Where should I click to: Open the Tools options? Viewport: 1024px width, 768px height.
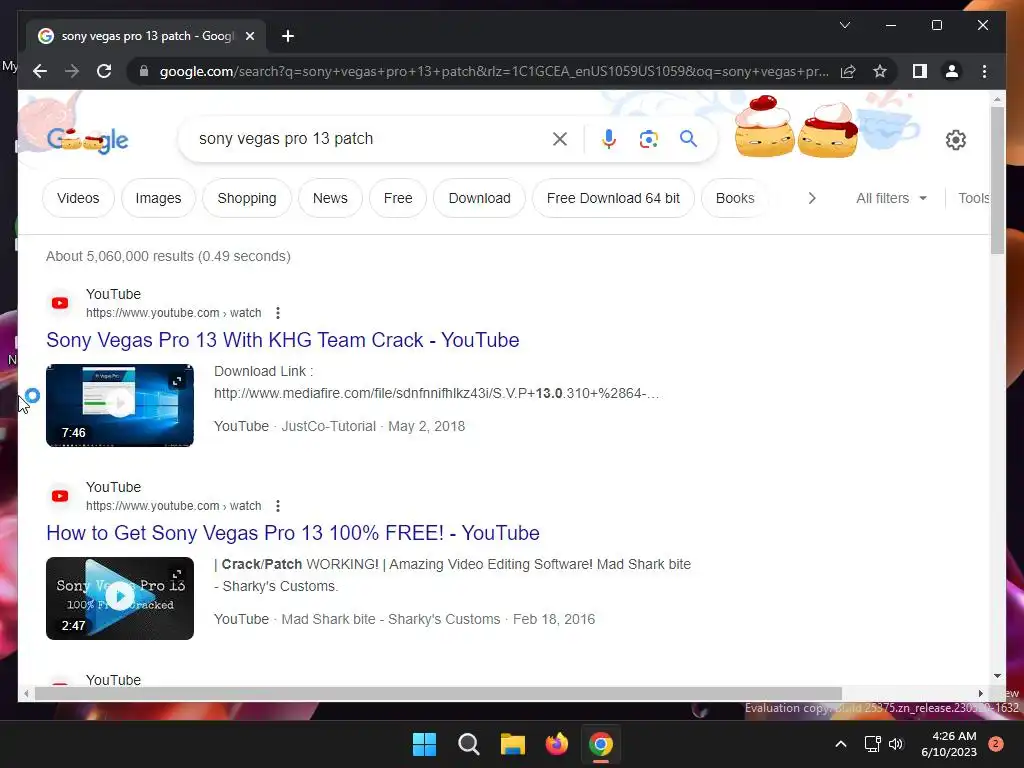click(x=974, y=198)
